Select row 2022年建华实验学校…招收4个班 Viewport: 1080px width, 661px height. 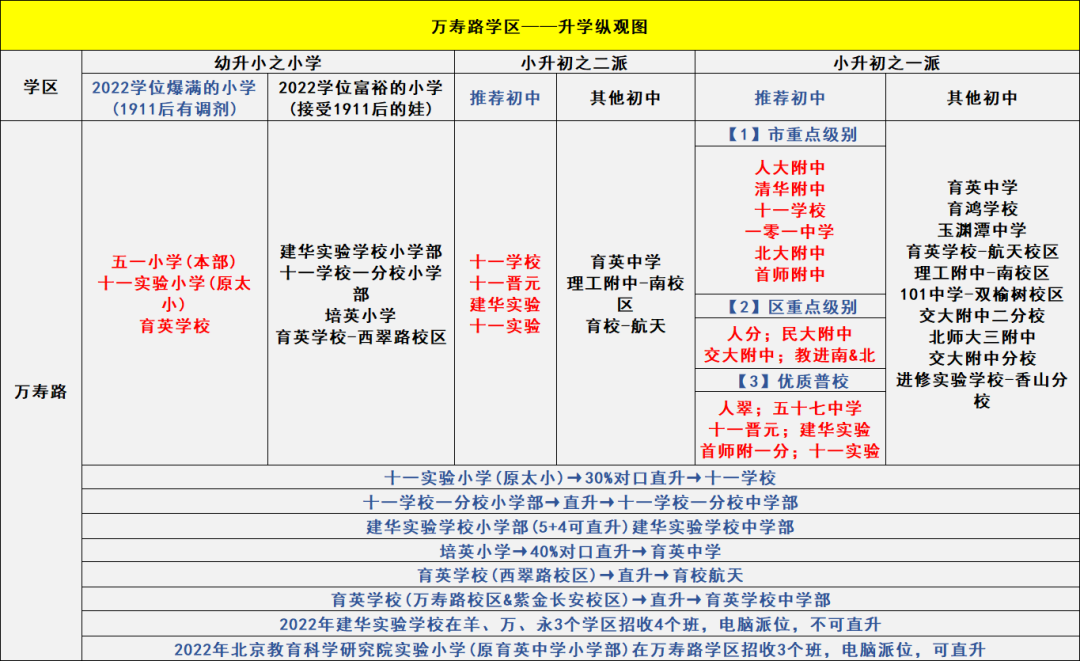[581, 625]
